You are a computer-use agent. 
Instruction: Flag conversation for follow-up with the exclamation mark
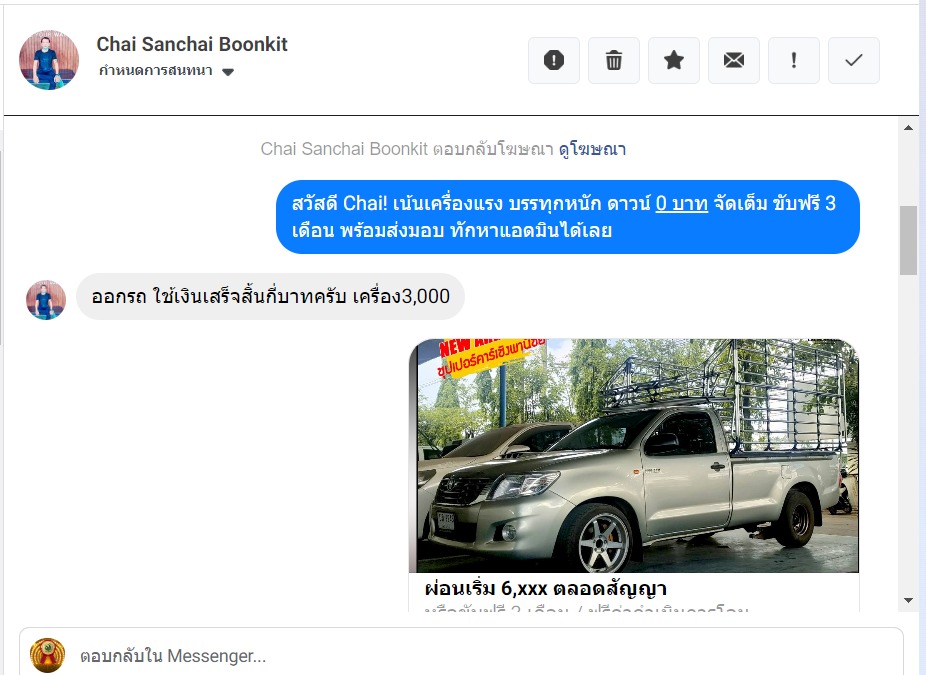794,60
